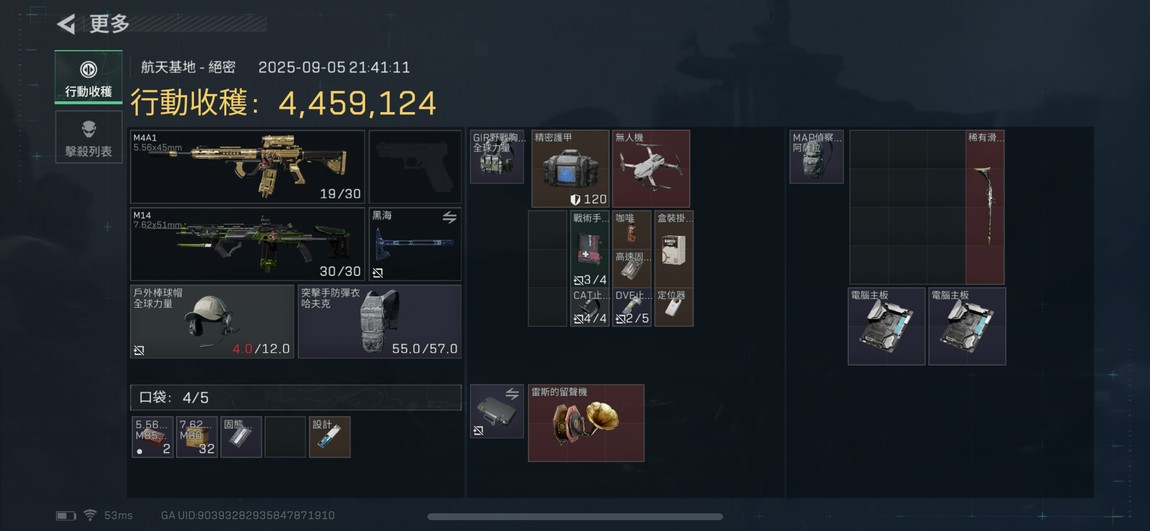Click the 黑海 axe melee weapon
Screen dimensions: 1150x531
[x=415, y=244]
